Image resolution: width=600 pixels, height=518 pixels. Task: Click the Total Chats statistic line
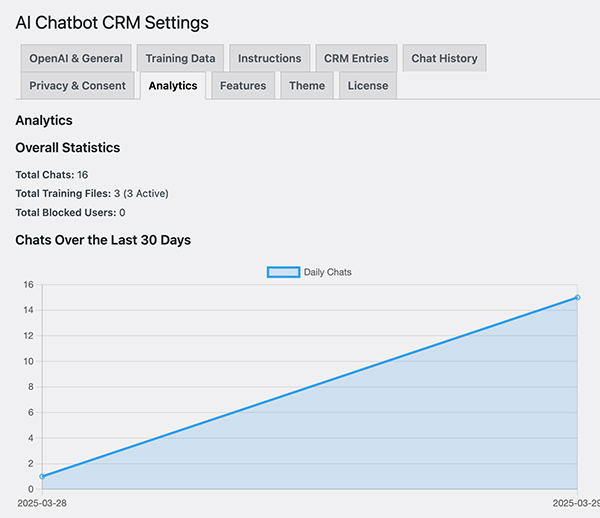[x=52, y=174]
